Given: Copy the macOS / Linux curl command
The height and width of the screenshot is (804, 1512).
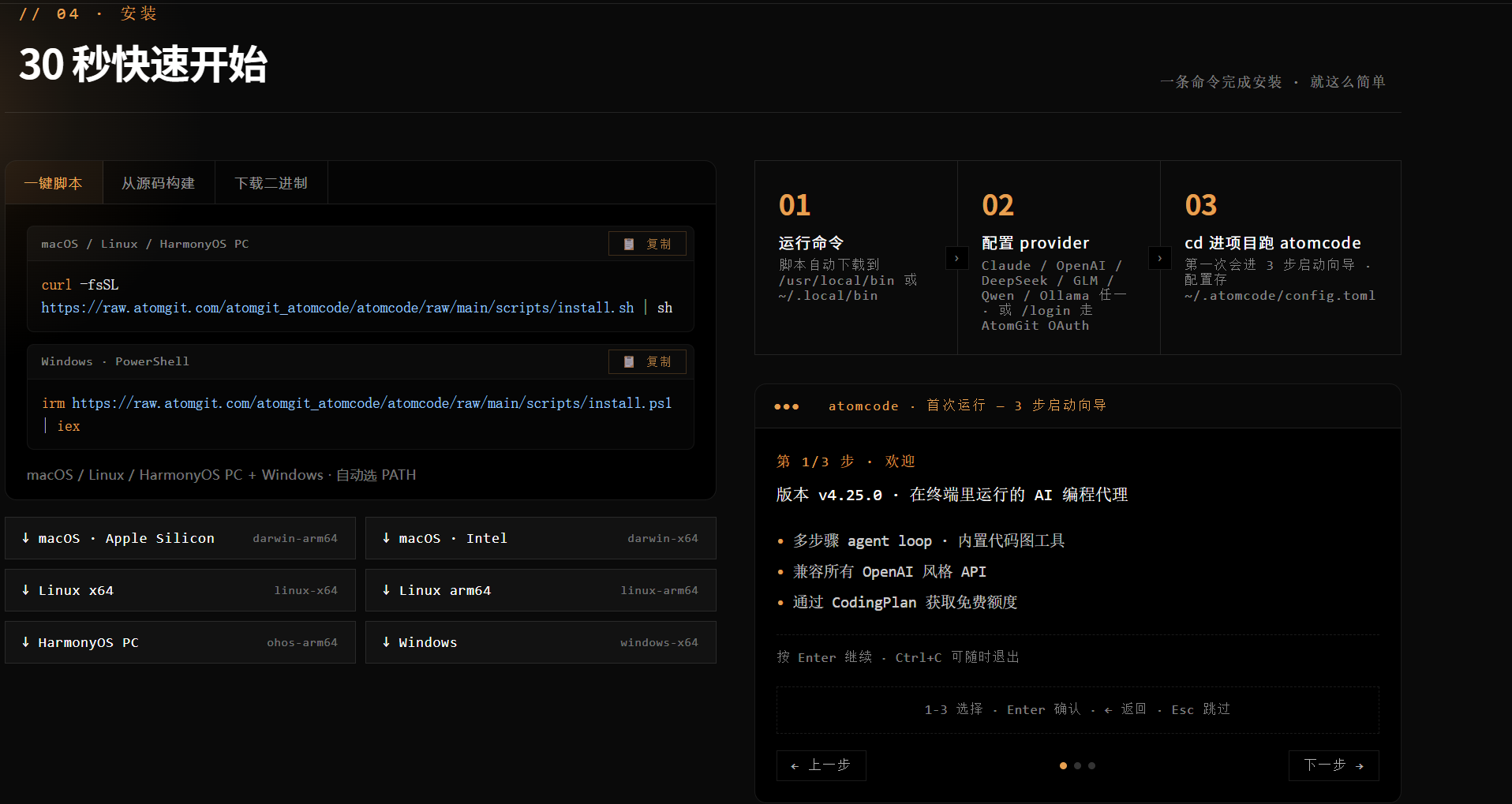Looking at the screenshot, I should click(x=647, y=244).
